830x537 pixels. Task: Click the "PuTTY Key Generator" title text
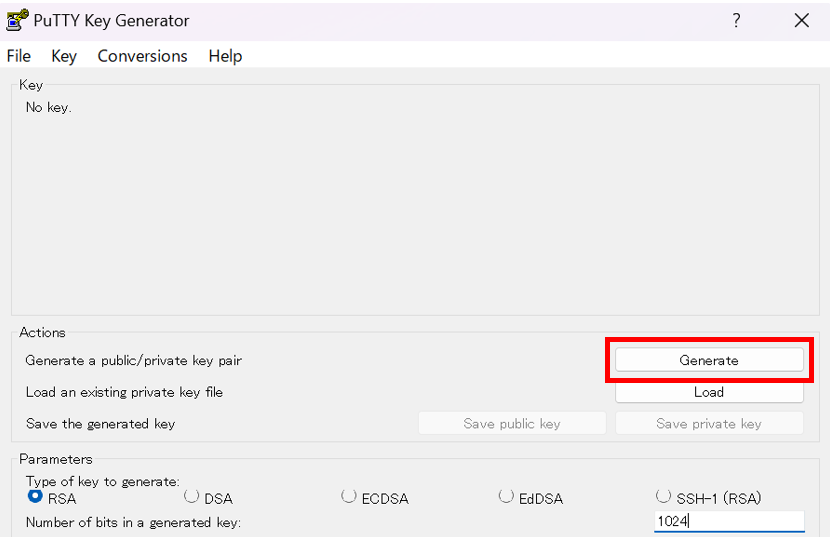tap(111, 20)
